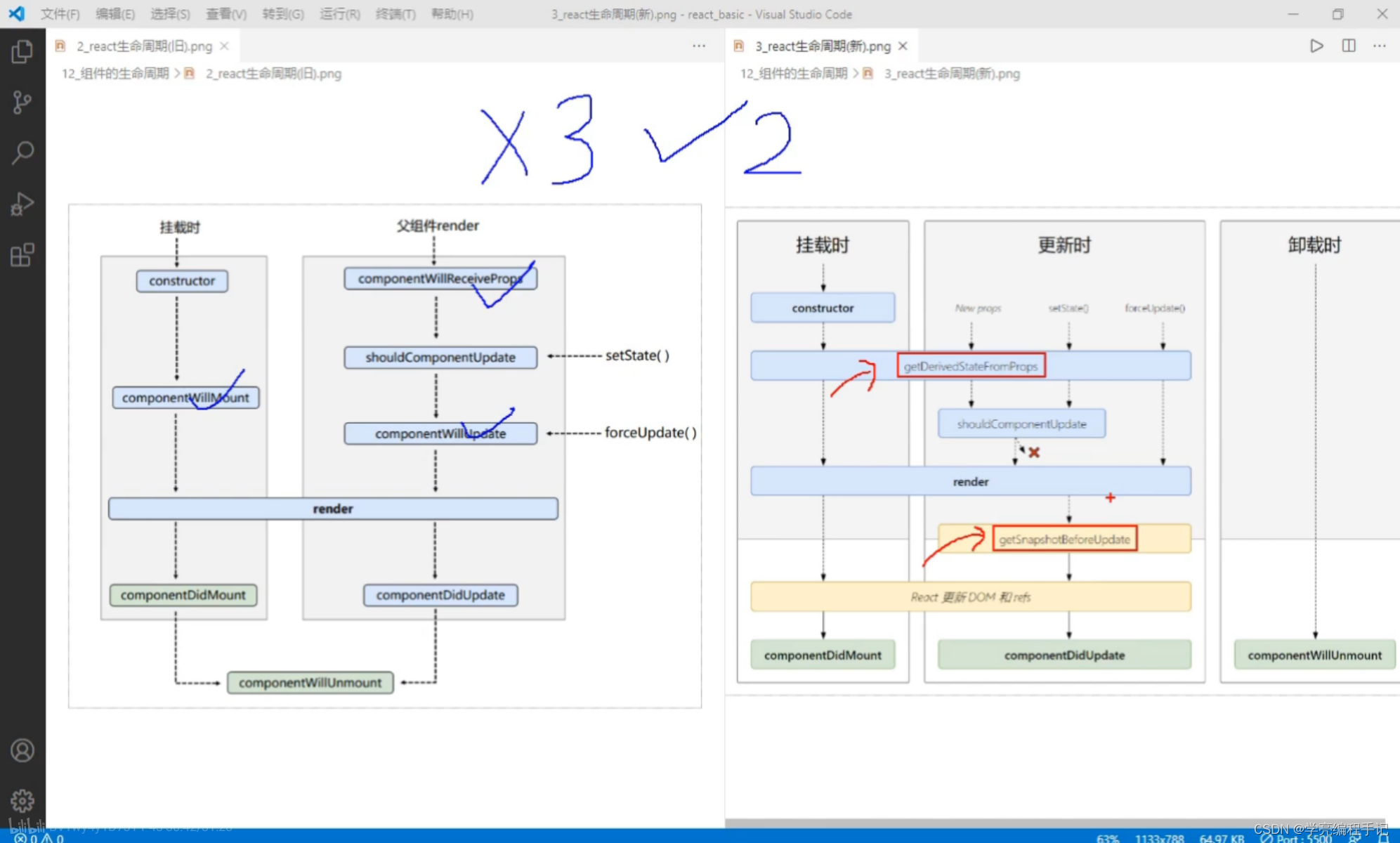Click the 64.97 KB file size status item
The height and width of the screenshot is (843, 1400).
click(1222, 837)
